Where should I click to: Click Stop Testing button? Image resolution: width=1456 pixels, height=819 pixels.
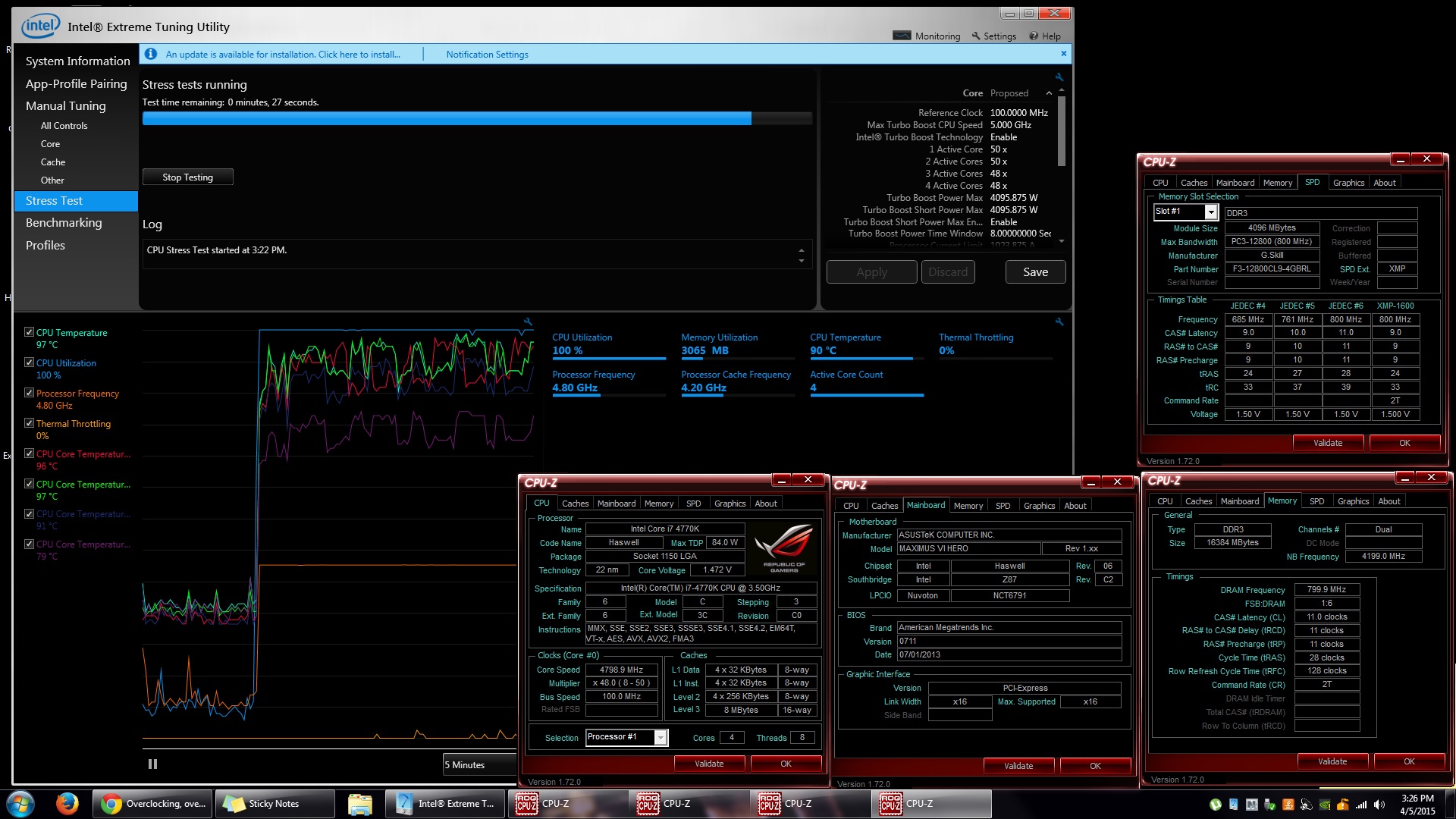tap(187, 177)
